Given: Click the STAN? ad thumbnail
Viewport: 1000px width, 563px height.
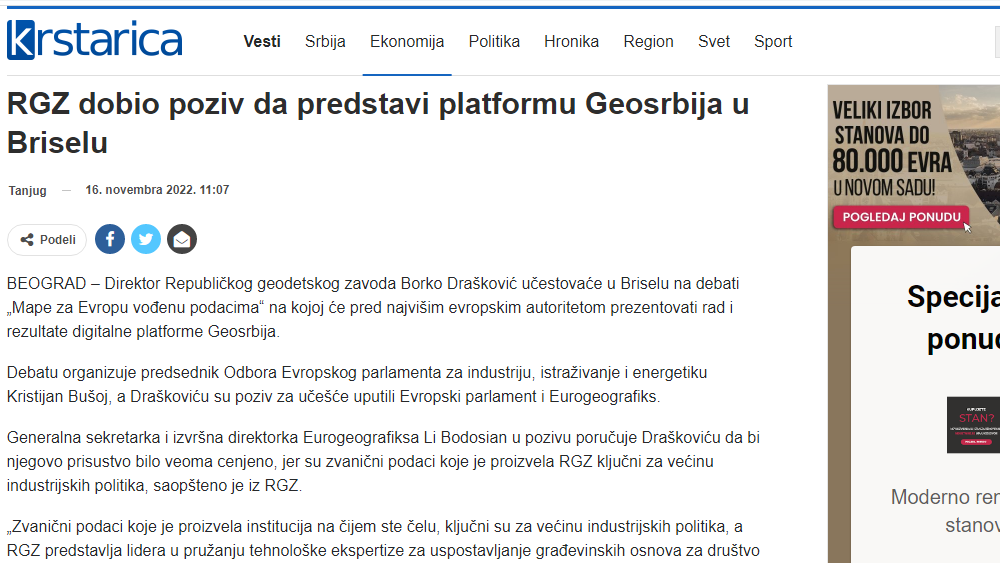Looking at the screenshot, I should pos(973,425).
